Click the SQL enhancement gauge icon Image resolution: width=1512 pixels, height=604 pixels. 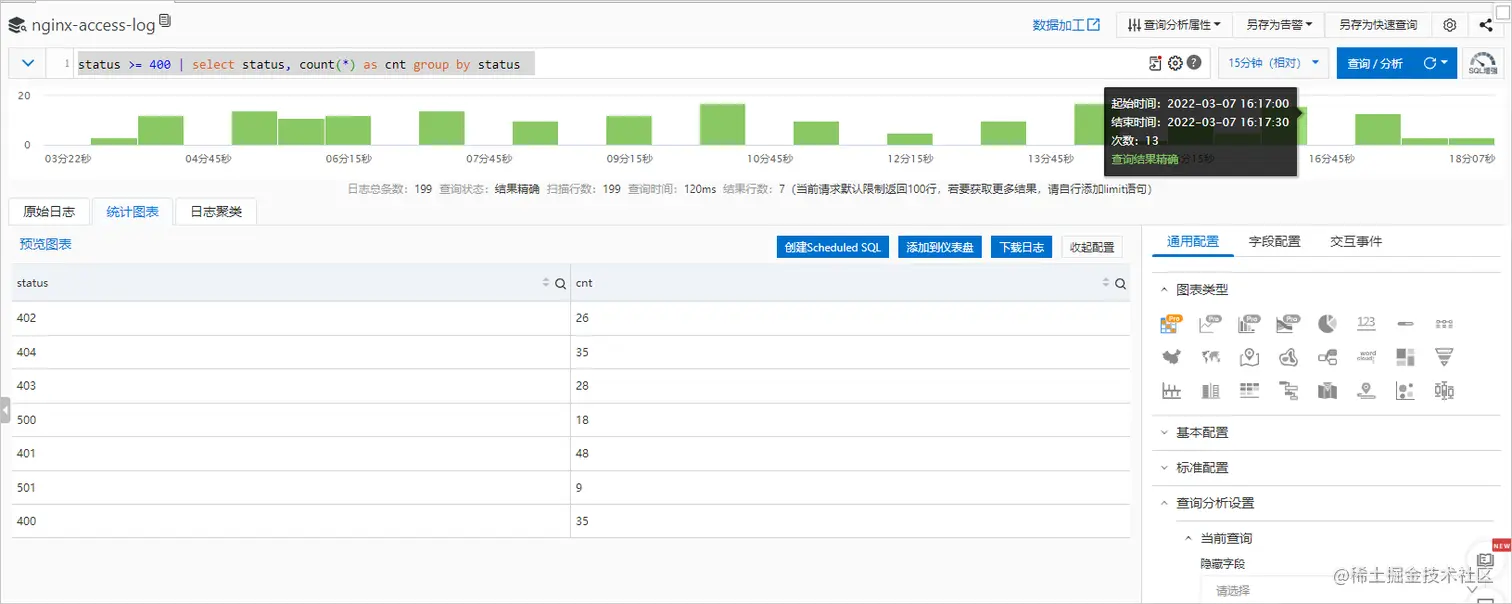(x=1483, y=63)
